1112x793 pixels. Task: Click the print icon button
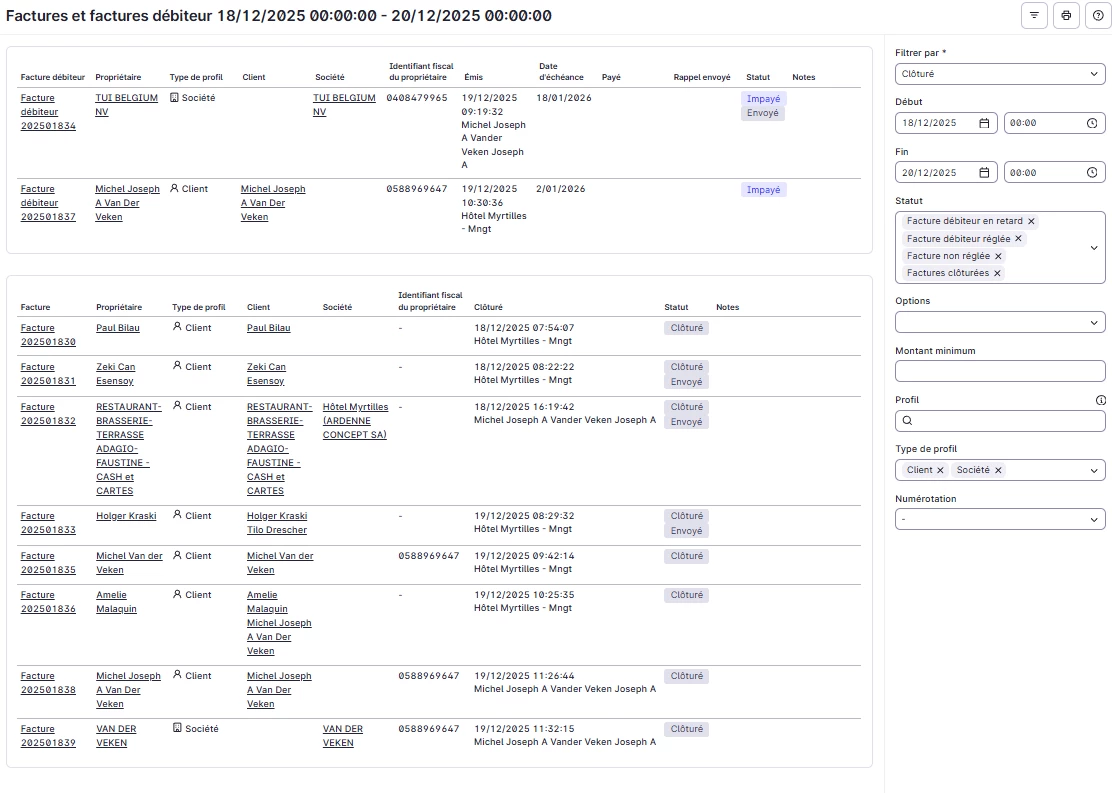click(x=1066, y=16)
